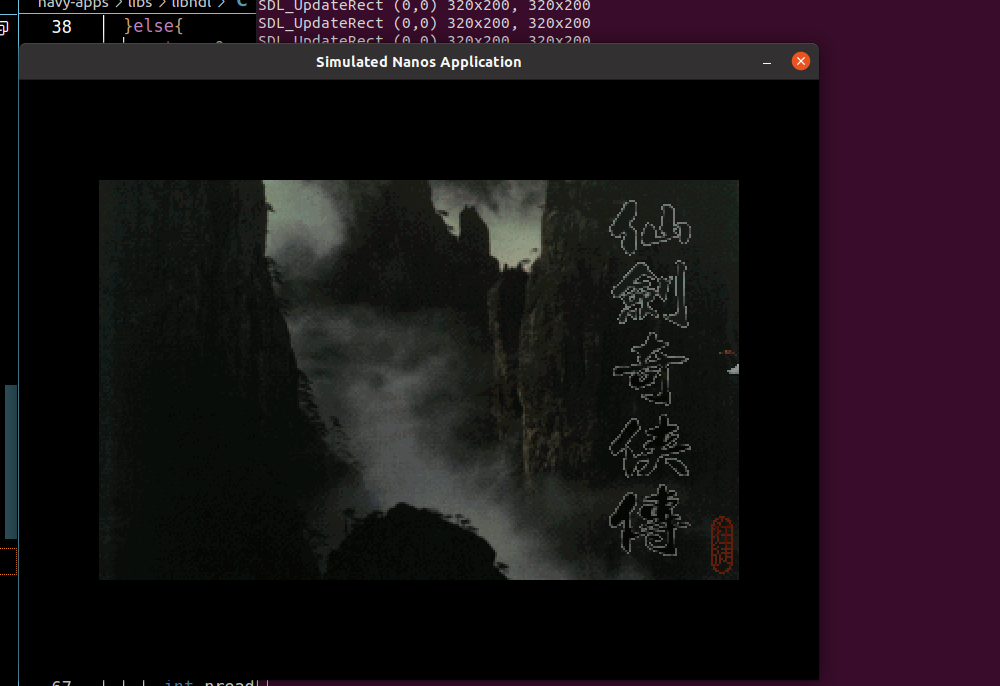The image size is (1000, 686).
Task: Click the red seal stamp in game image
Action: click(x=722, y=544)
